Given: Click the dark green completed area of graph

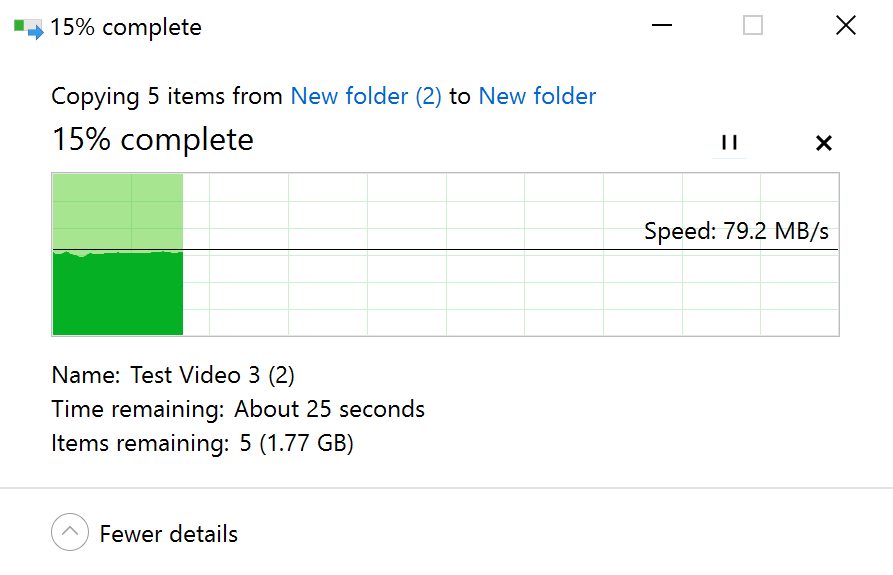Looking at the screenshot, I should (117, 295).
